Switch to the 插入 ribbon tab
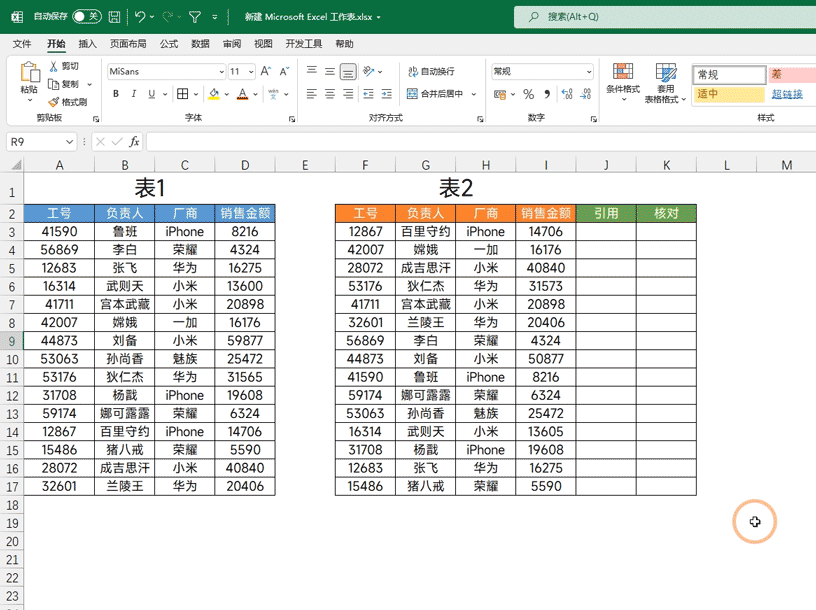Screen dimensions: 816x610 tap(88, 42)
